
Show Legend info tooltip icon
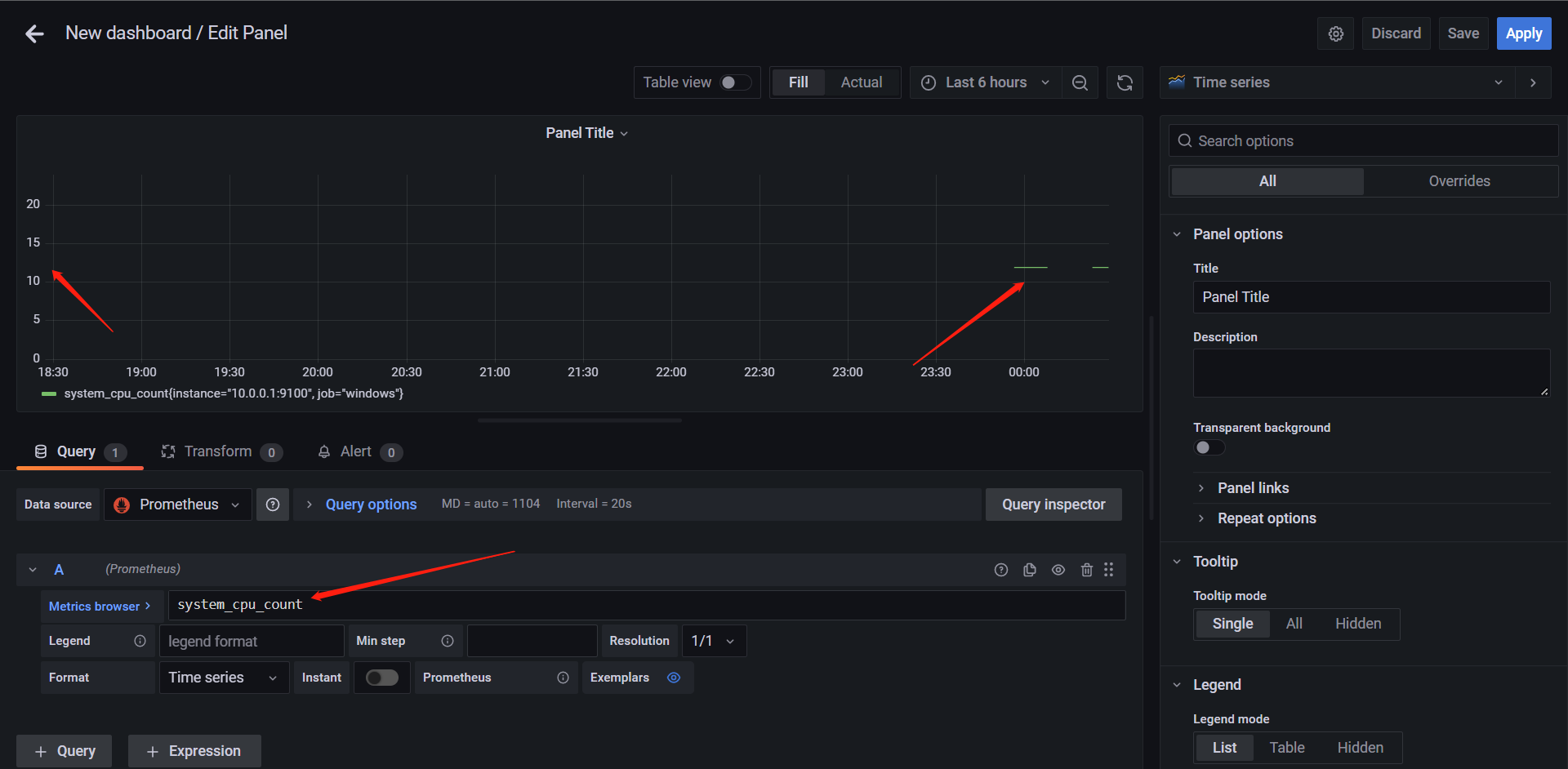click(x=140, y=641)
